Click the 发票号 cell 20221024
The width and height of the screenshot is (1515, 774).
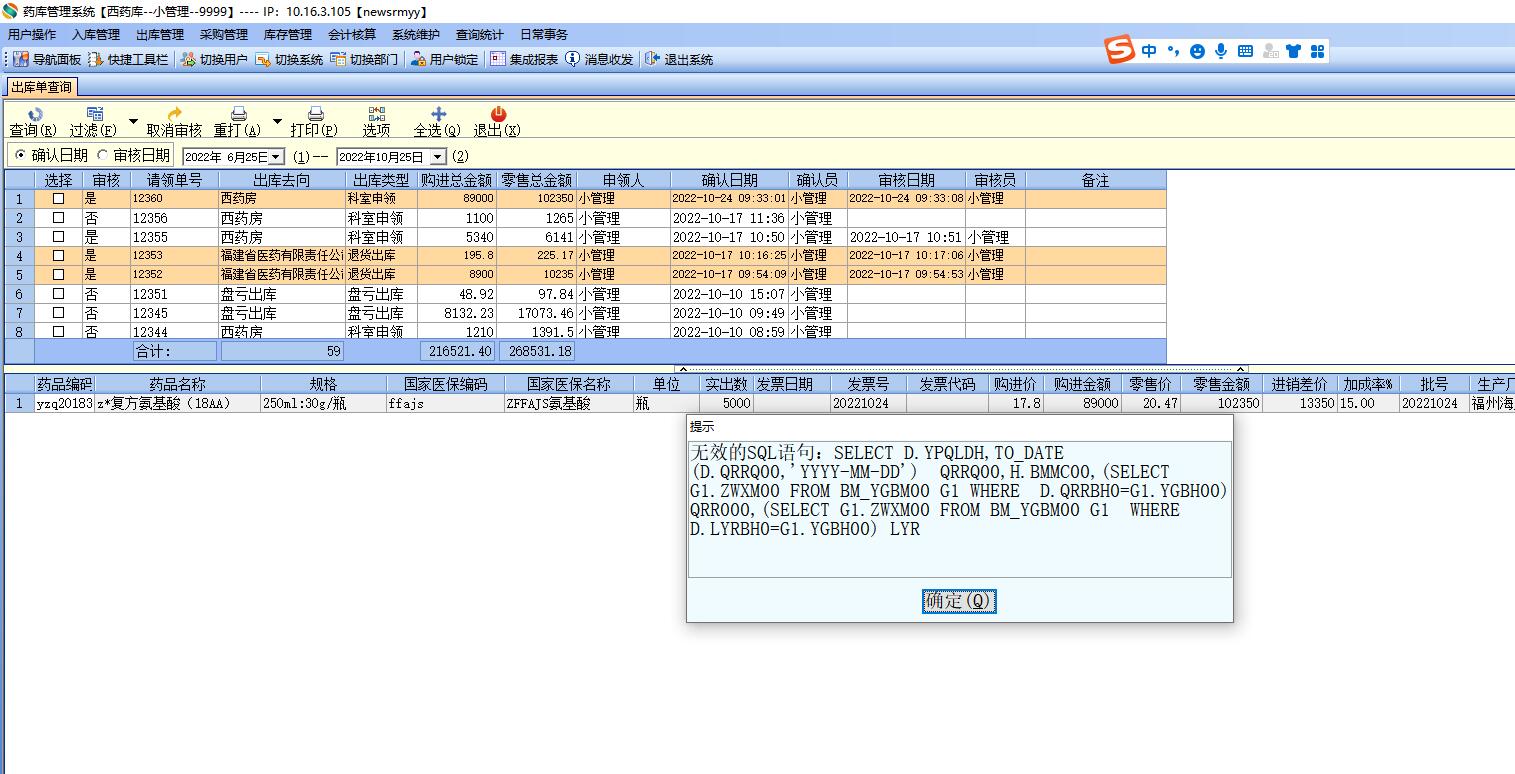(868, 403)
